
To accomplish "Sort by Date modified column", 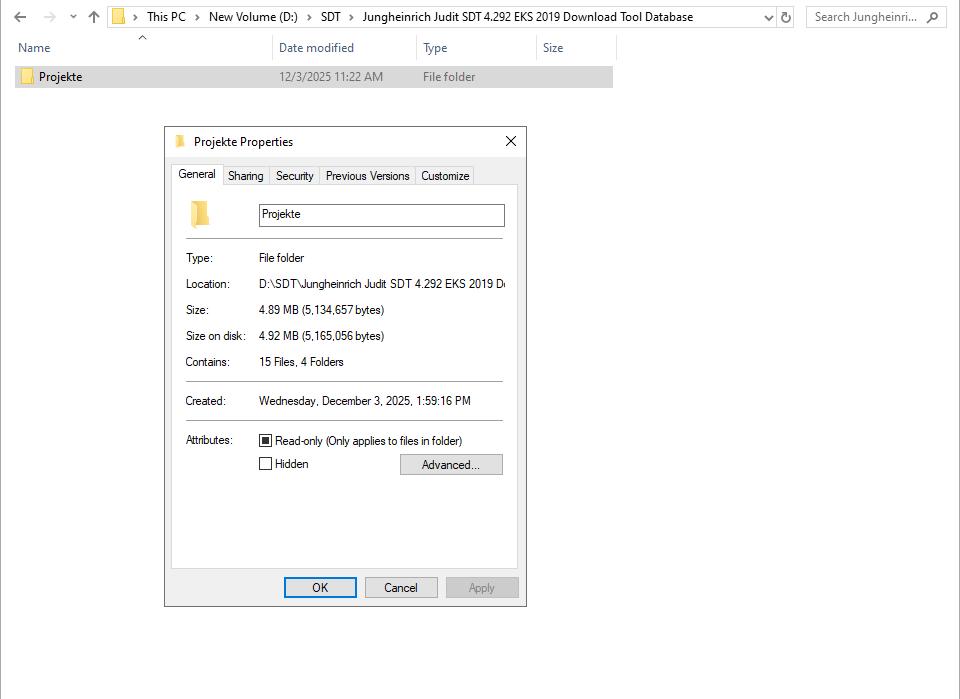I will click(x=316, y=48).
